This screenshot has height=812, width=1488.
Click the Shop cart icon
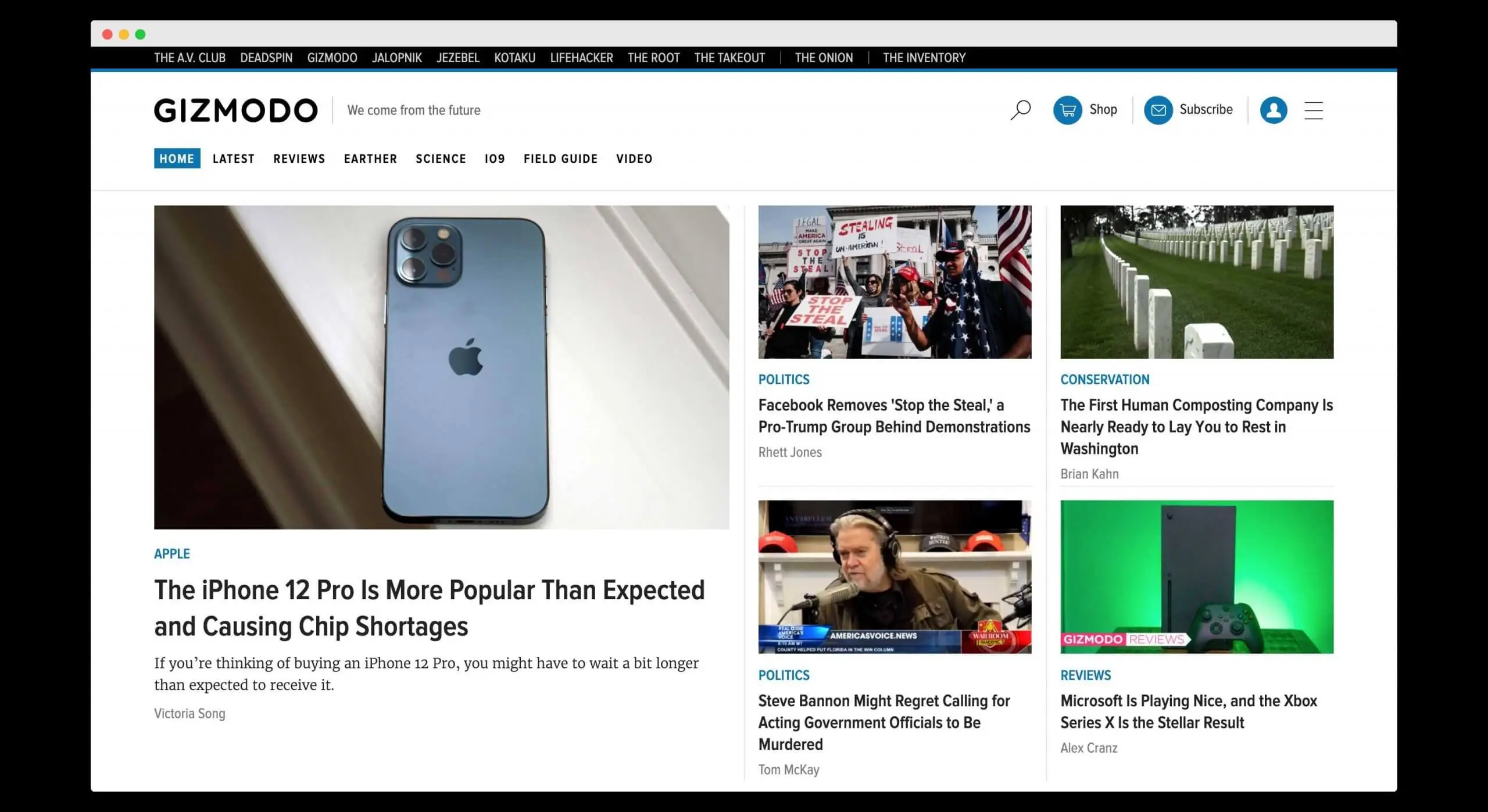click(1068, 110)
